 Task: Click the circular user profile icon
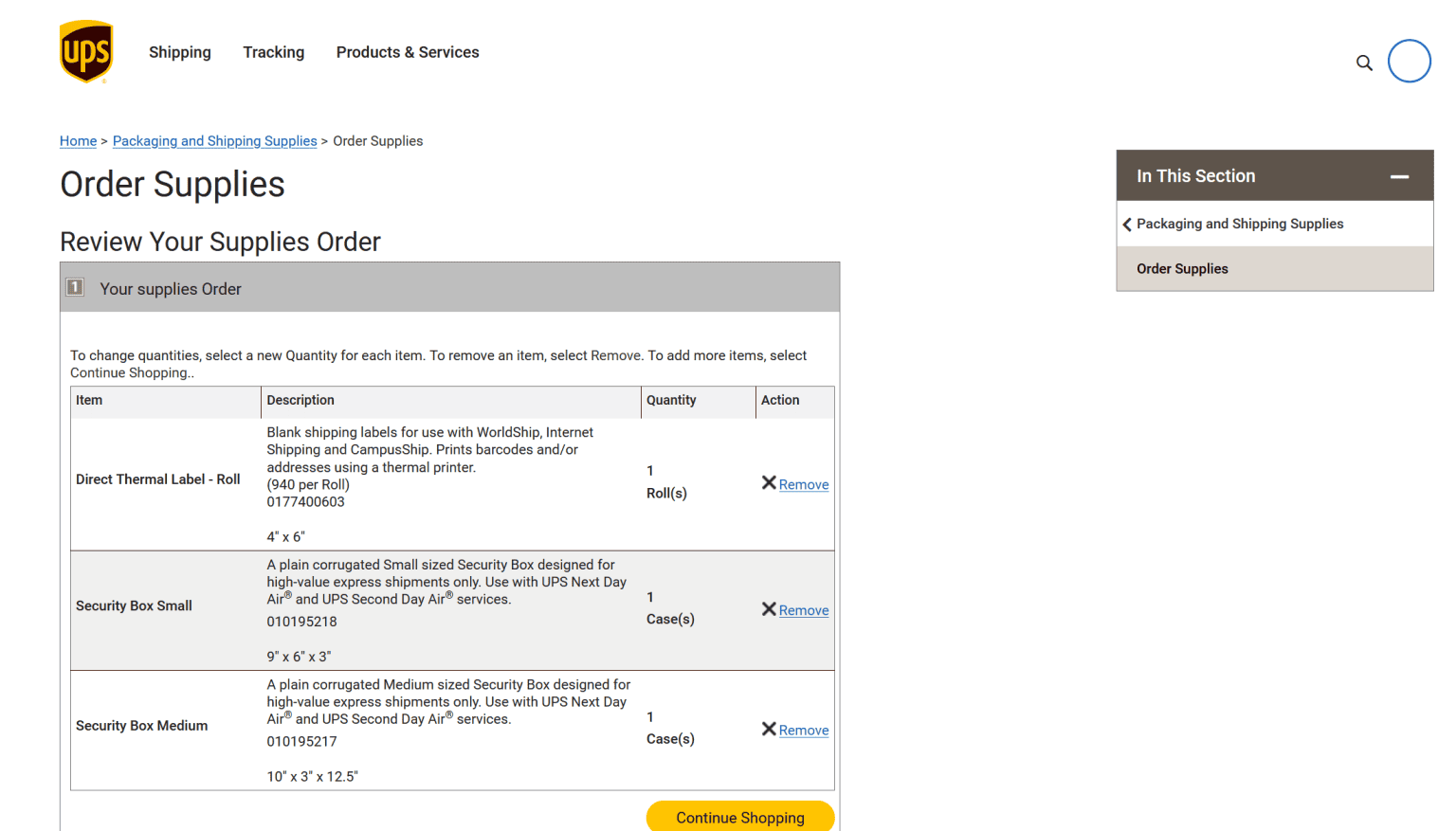[x=1409, y=62]
